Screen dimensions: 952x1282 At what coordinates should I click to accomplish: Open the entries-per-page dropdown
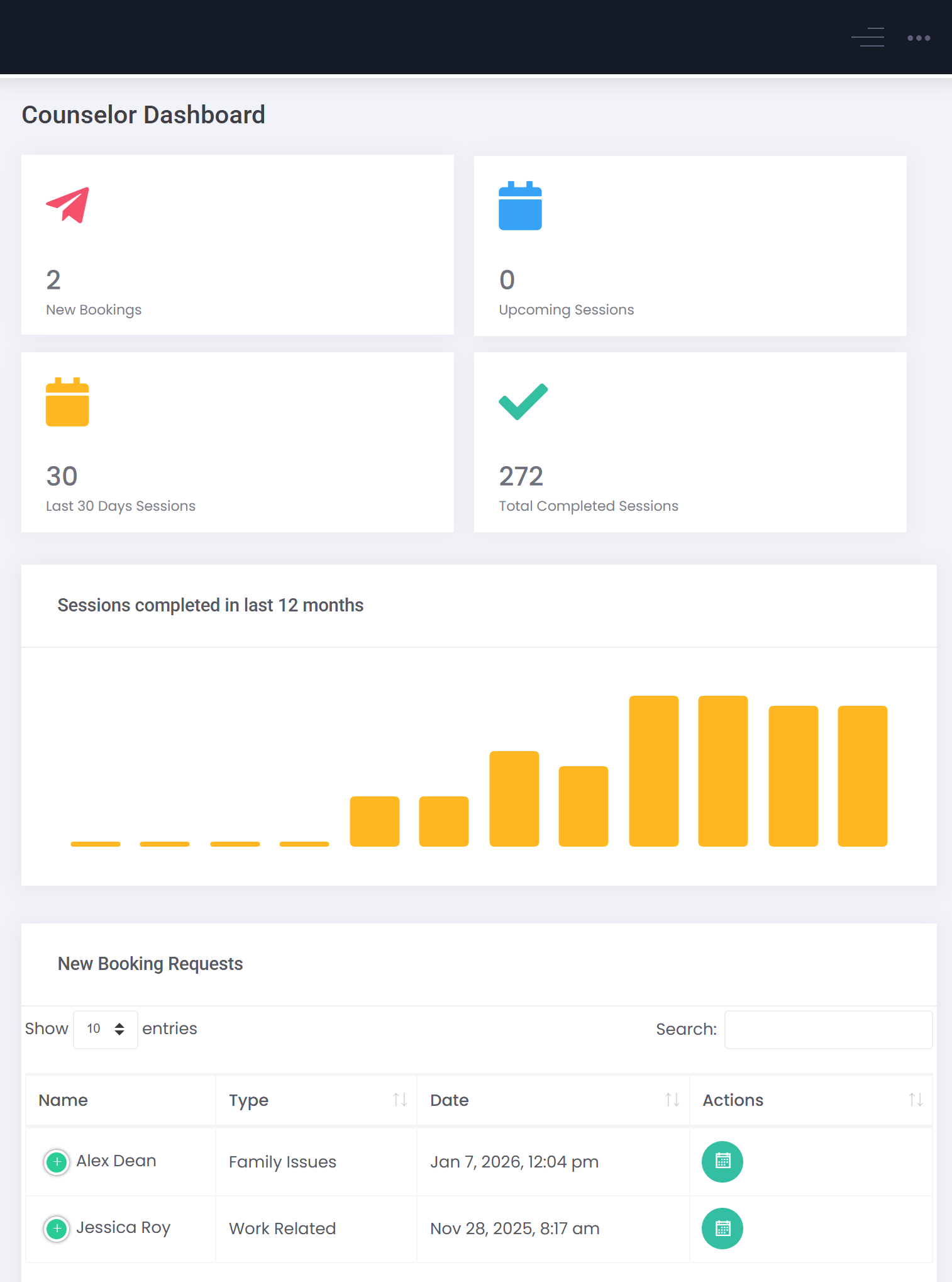[x=106, y=1029]
